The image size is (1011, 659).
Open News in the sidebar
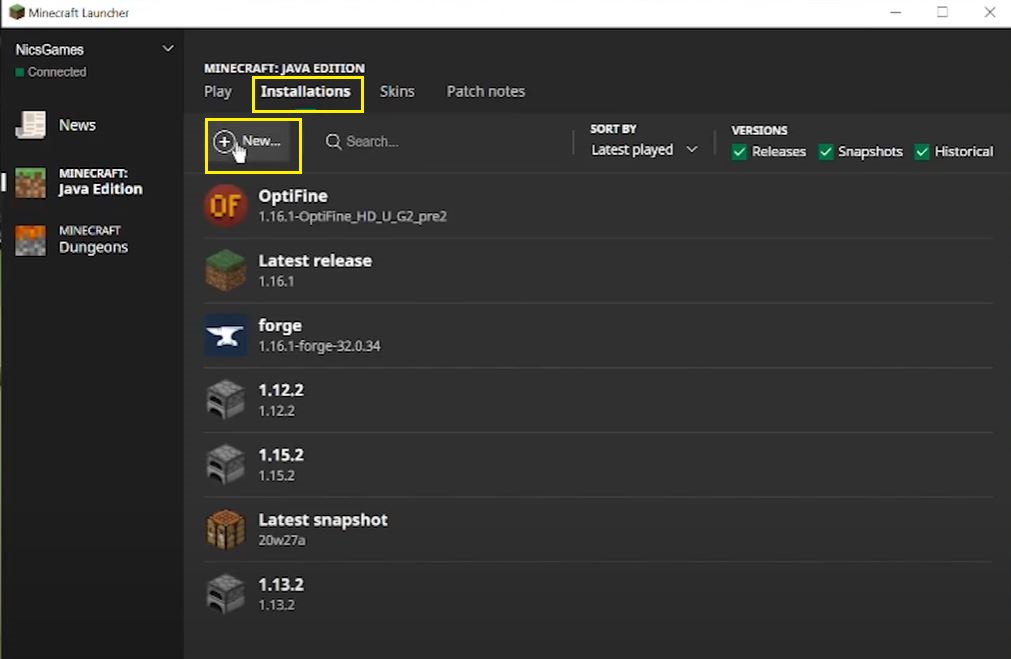point(77,125)
